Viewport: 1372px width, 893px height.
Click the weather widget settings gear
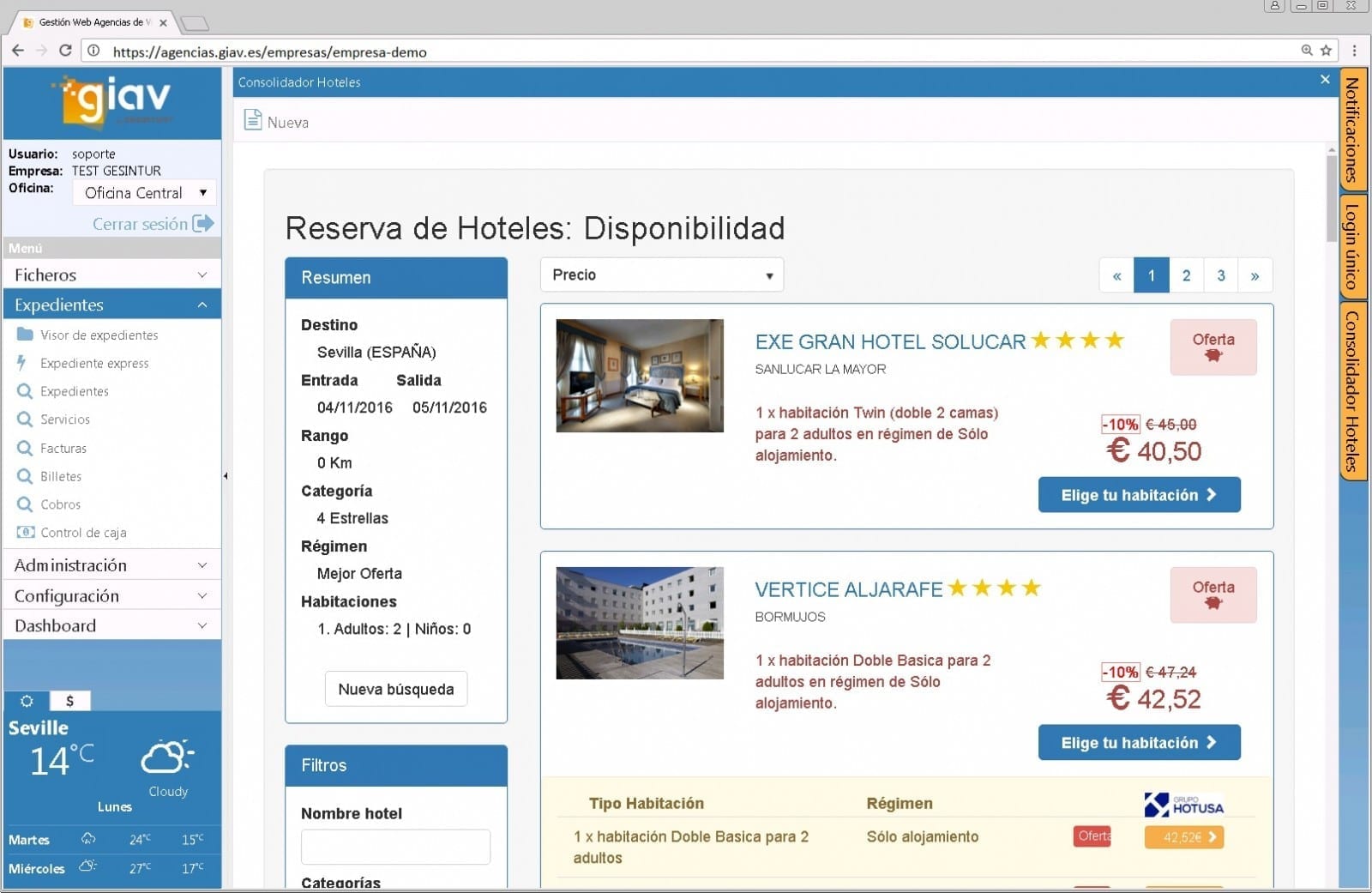[x=27, y=701]
